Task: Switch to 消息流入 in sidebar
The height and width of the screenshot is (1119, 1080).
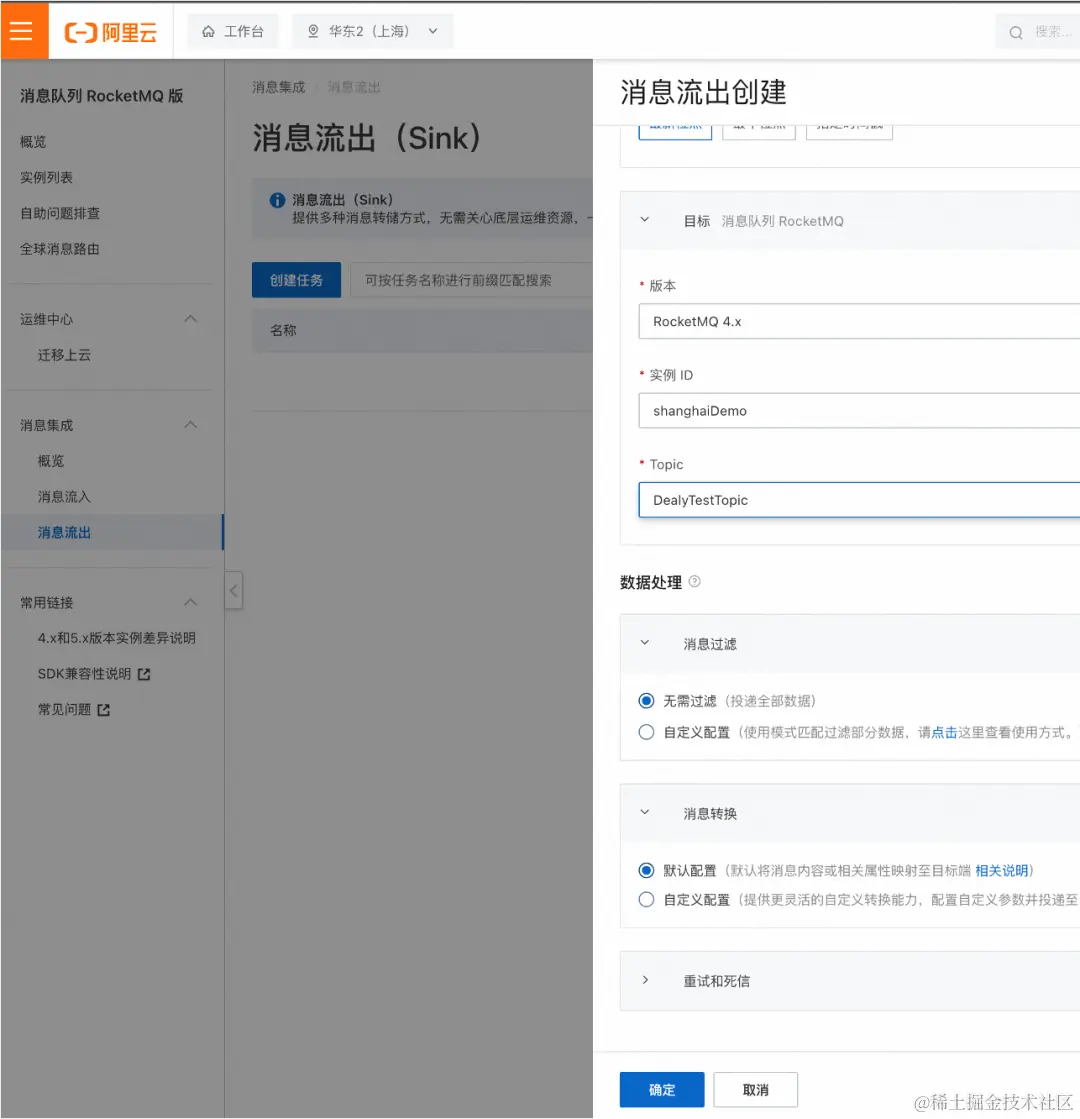Action: click(x=64, y=496)
